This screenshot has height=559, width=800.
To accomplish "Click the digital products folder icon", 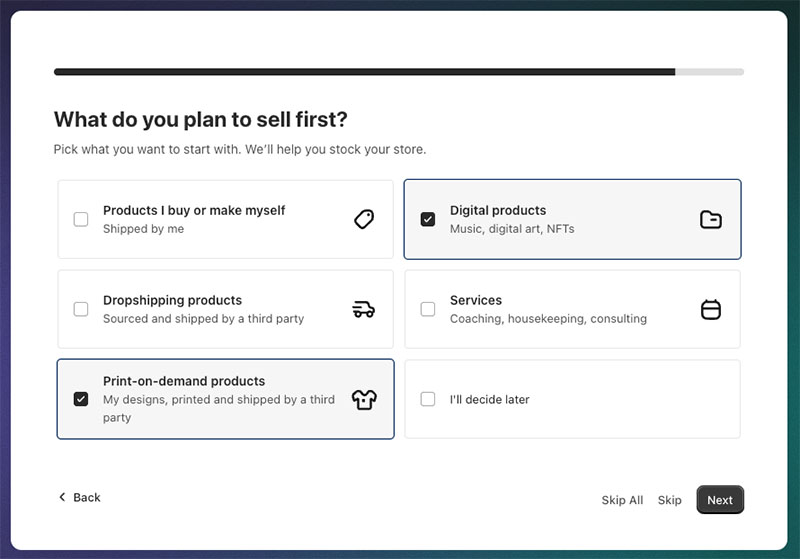I will tap(710, 219).
